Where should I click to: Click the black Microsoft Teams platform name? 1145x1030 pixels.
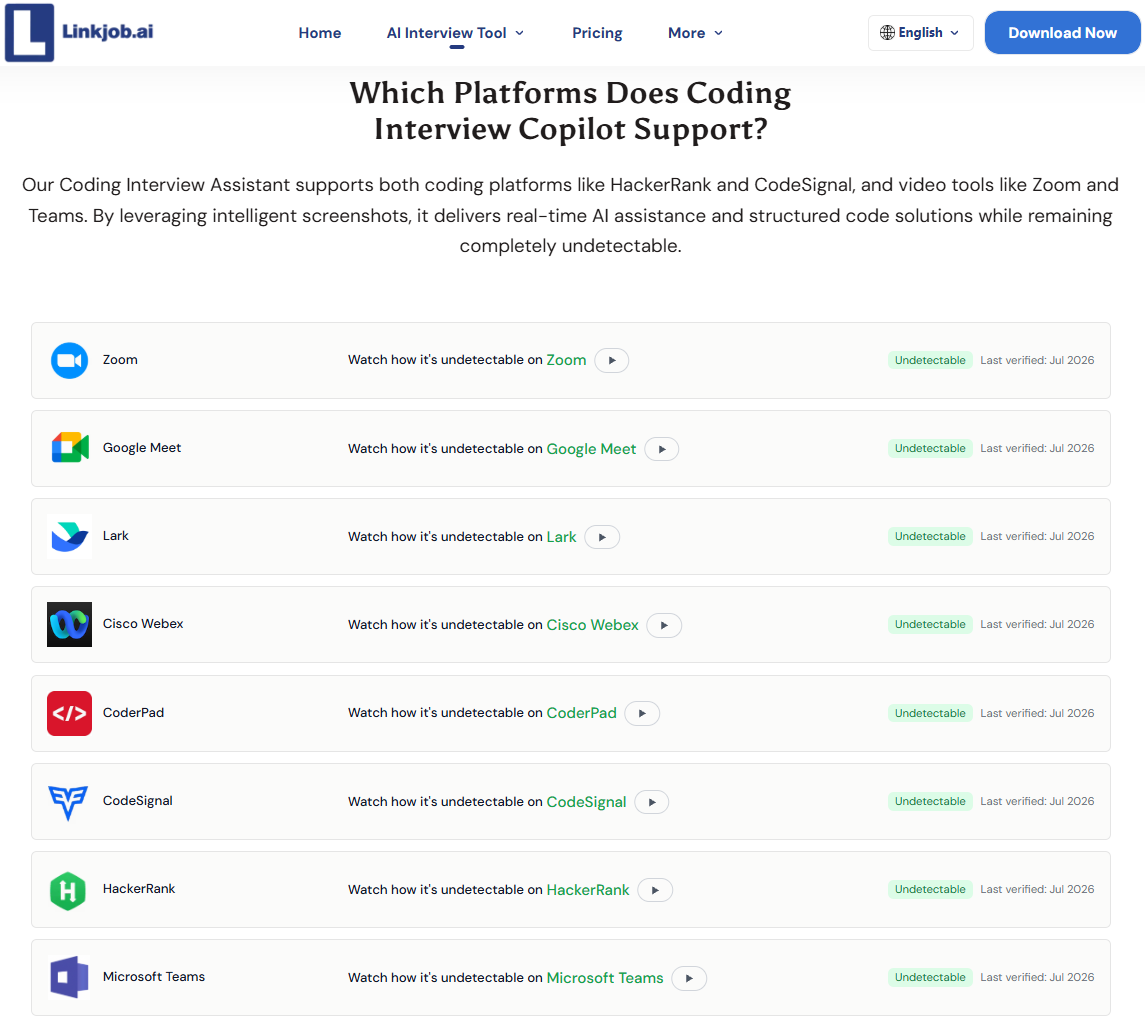pyautogui.click(x=154, y=977)
